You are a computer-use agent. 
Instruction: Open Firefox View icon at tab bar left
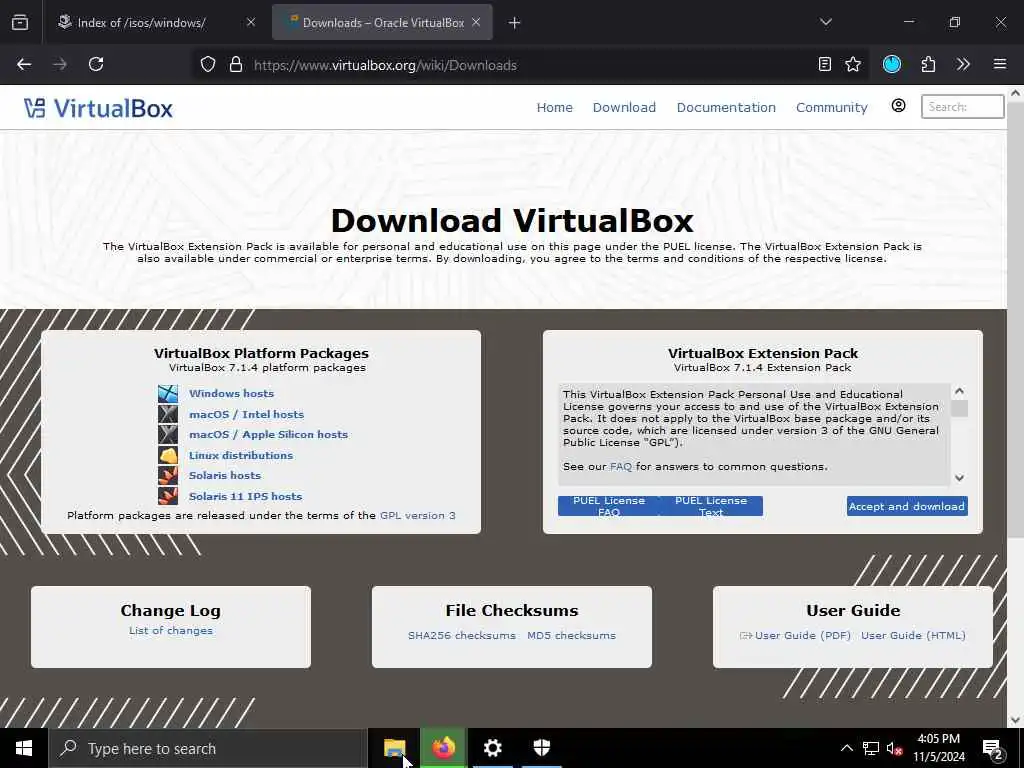[x=20, y=22]
